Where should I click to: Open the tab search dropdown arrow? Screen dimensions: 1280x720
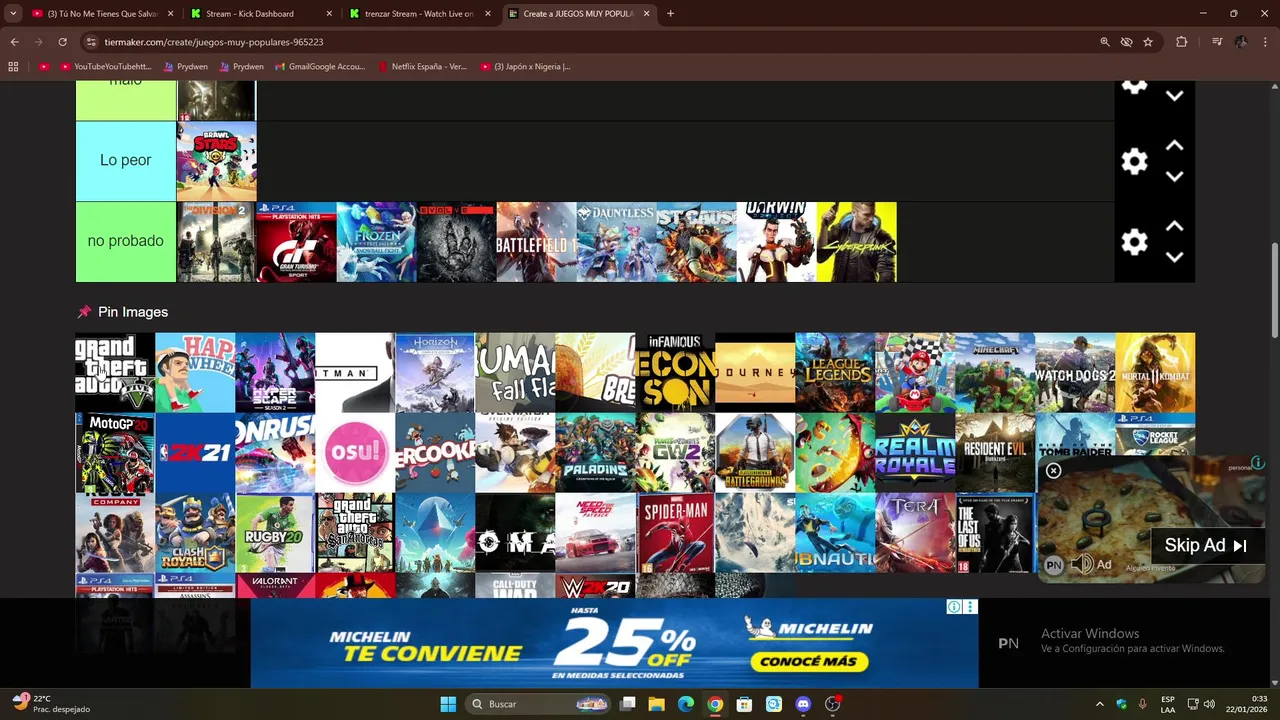(x=13, y=14)
